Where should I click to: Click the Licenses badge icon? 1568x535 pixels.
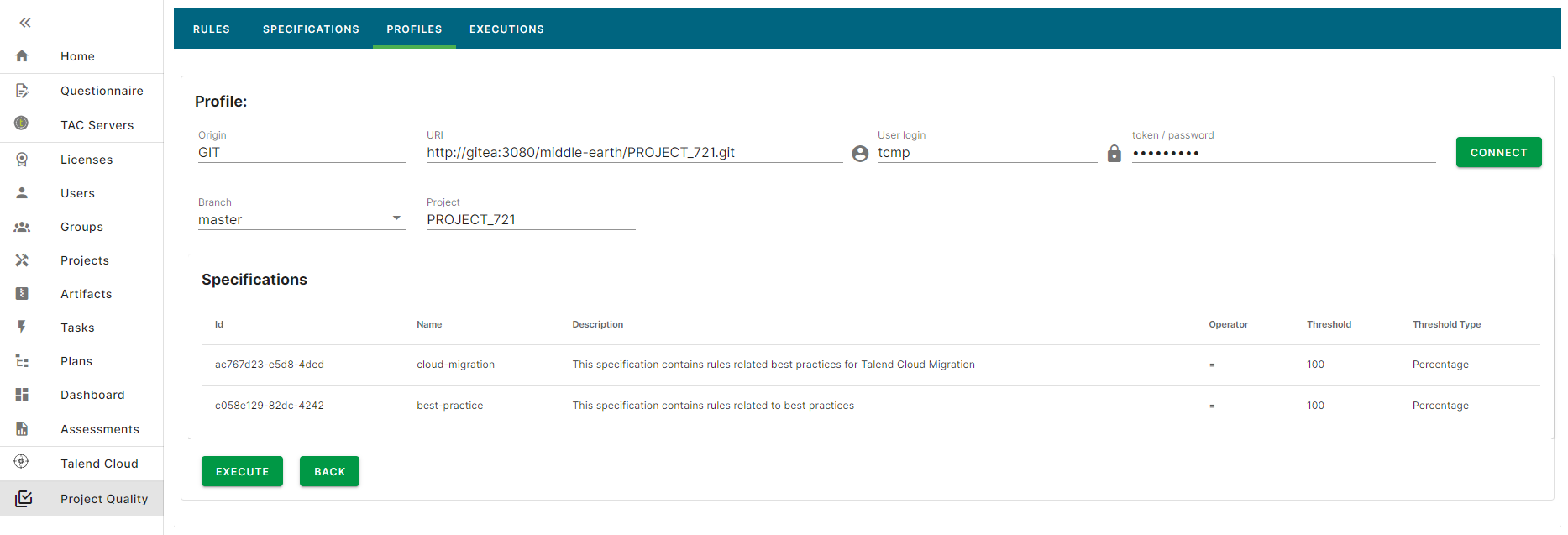22,160
